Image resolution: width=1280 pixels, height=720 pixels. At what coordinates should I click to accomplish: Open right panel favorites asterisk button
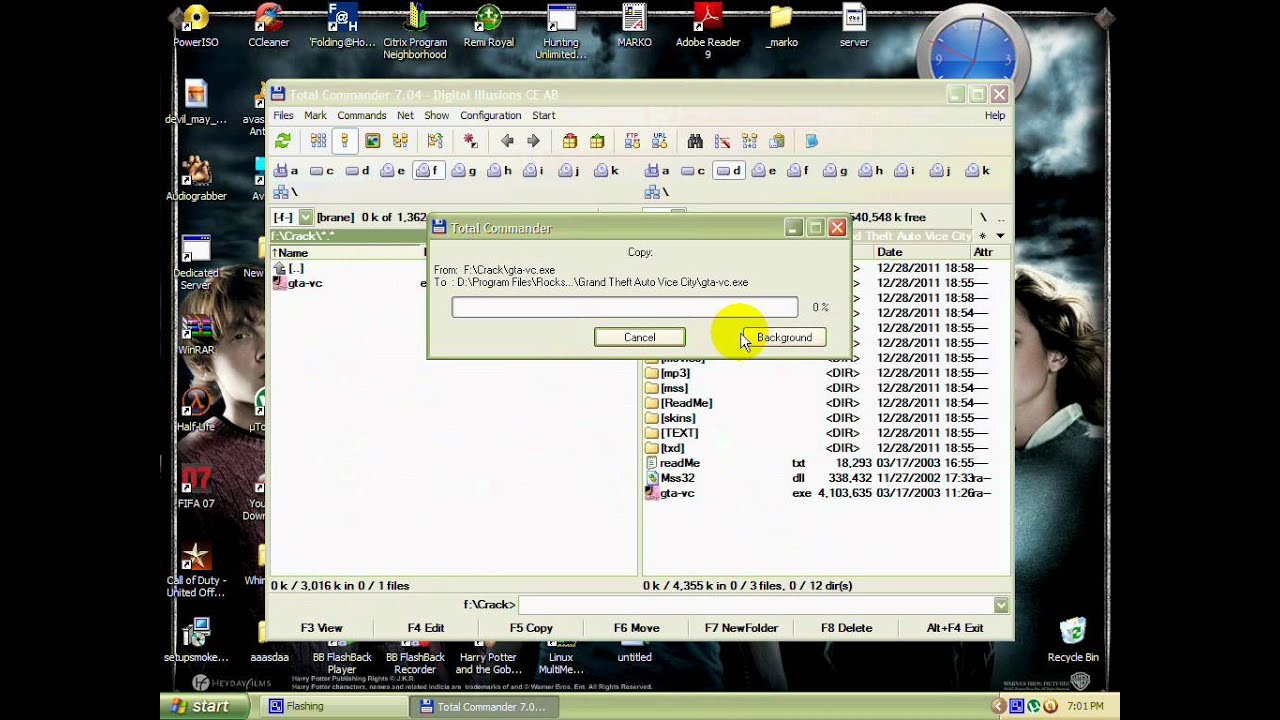click(983, 236)
